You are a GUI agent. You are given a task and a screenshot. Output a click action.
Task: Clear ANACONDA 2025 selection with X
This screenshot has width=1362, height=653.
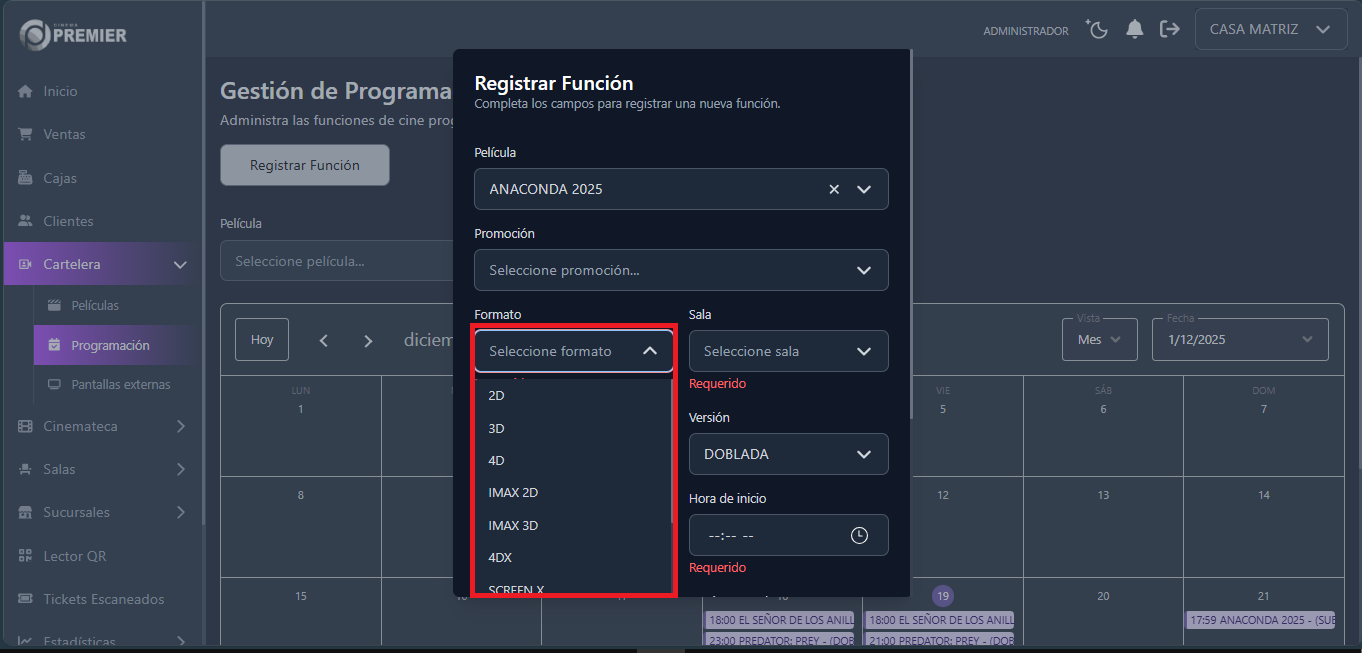point(834,189)
